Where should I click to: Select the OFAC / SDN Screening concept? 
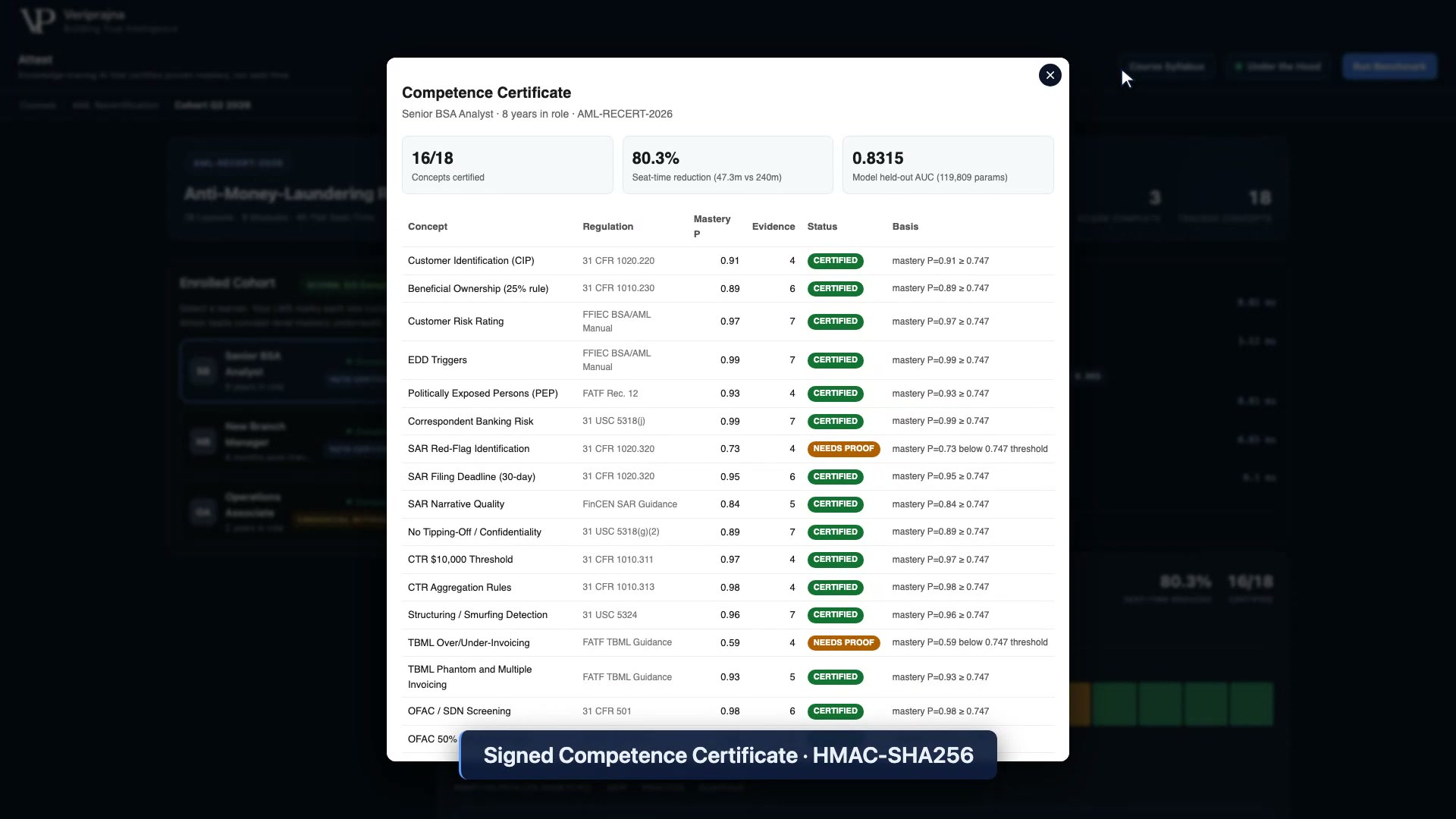(x=459, y=711)
